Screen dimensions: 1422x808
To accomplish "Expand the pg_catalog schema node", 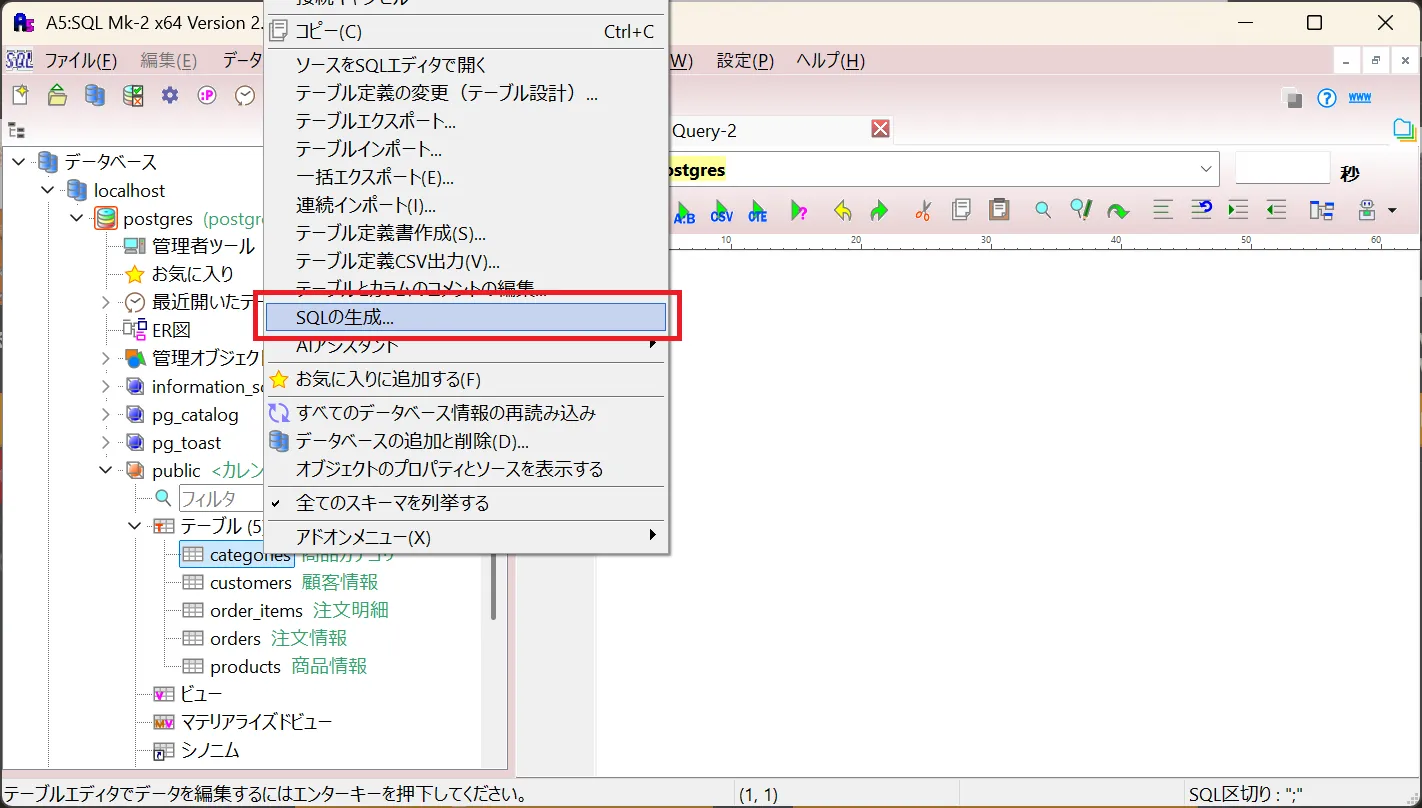I will pos(106,414).
